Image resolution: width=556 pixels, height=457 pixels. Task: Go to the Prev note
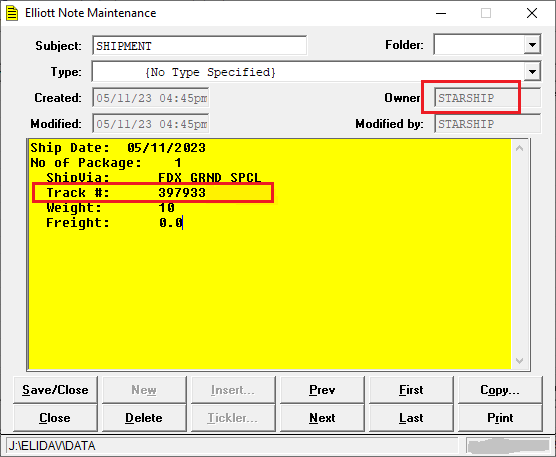(322, 390)
